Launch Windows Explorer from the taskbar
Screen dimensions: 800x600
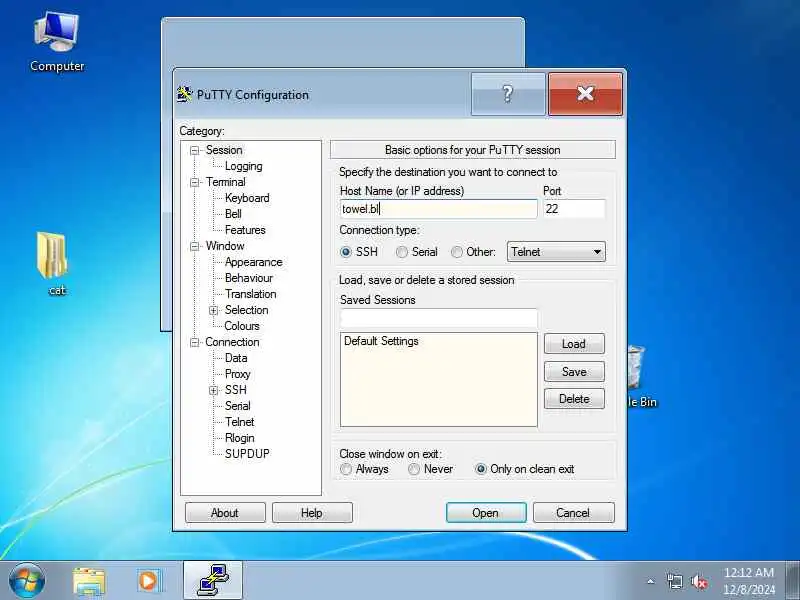(89, 581)
